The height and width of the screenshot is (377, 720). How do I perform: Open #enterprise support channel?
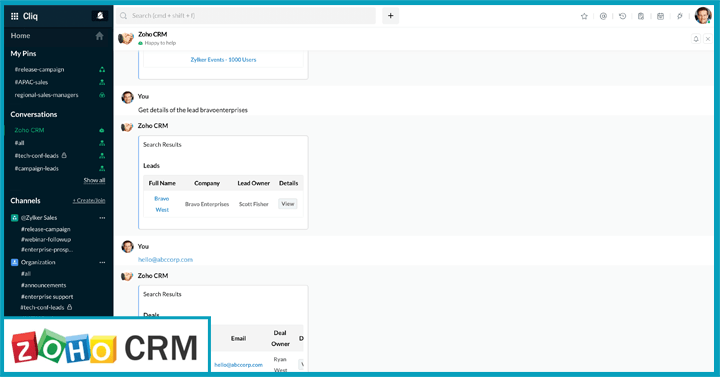[47, 297]
